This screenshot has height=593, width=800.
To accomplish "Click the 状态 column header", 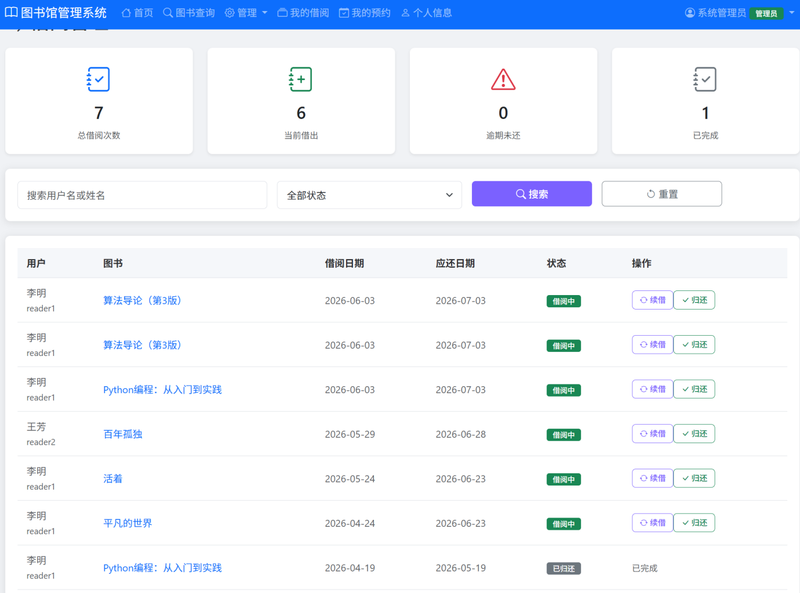I will [x=557, y=263].
